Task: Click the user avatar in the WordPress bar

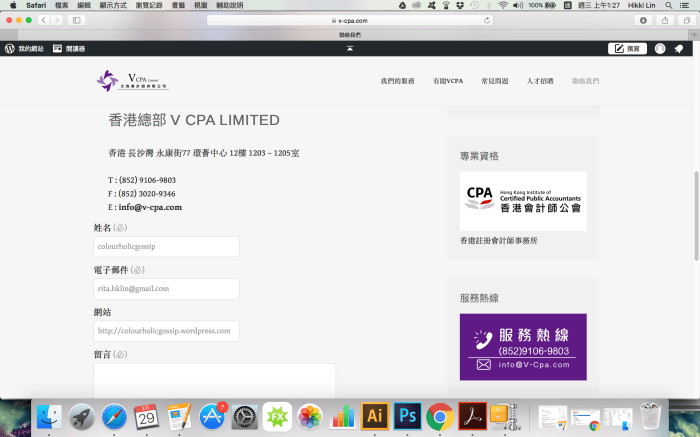Action: [660, 48]
